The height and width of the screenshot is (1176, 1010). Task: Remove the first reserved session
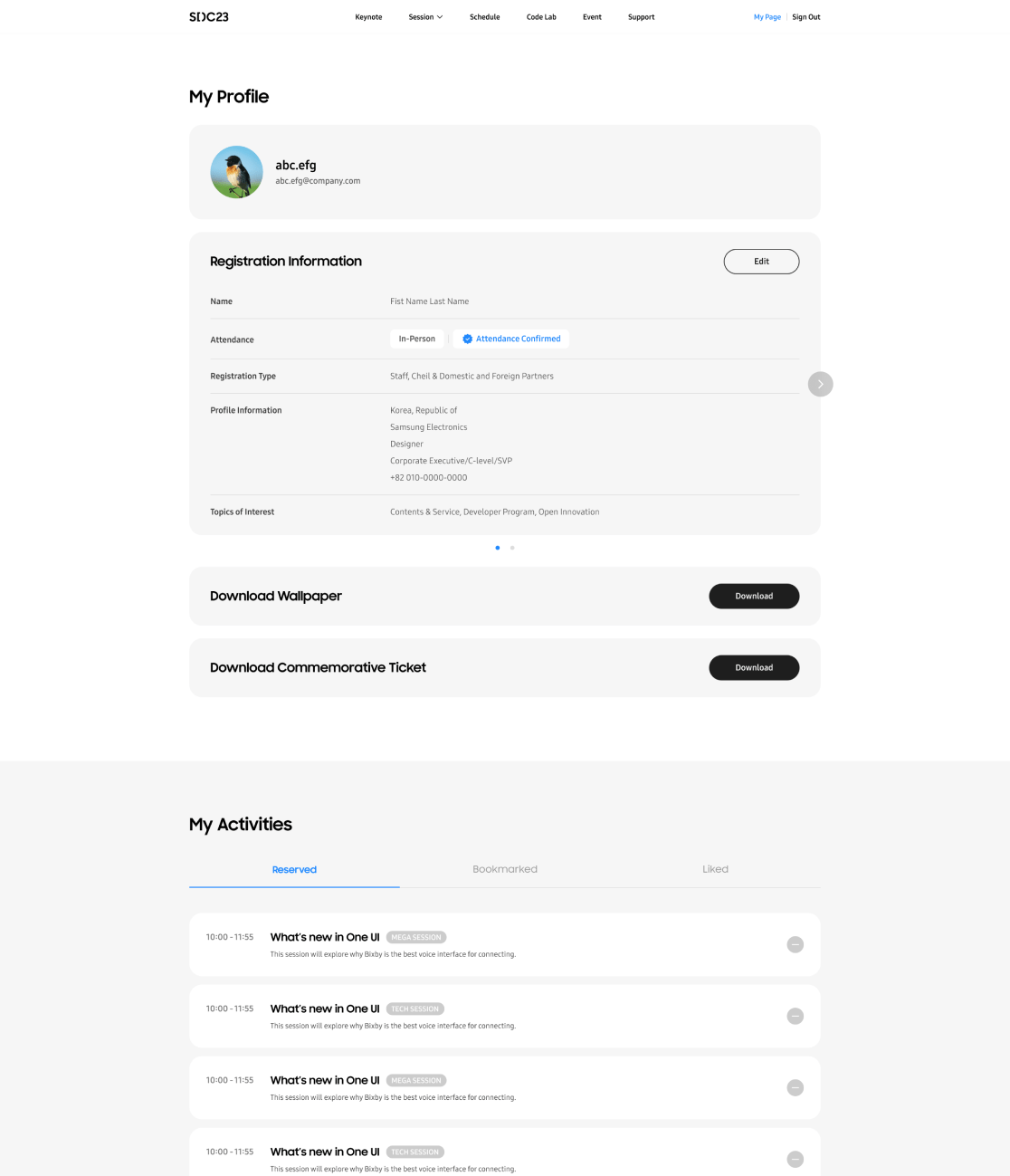[x=795, y=944]
